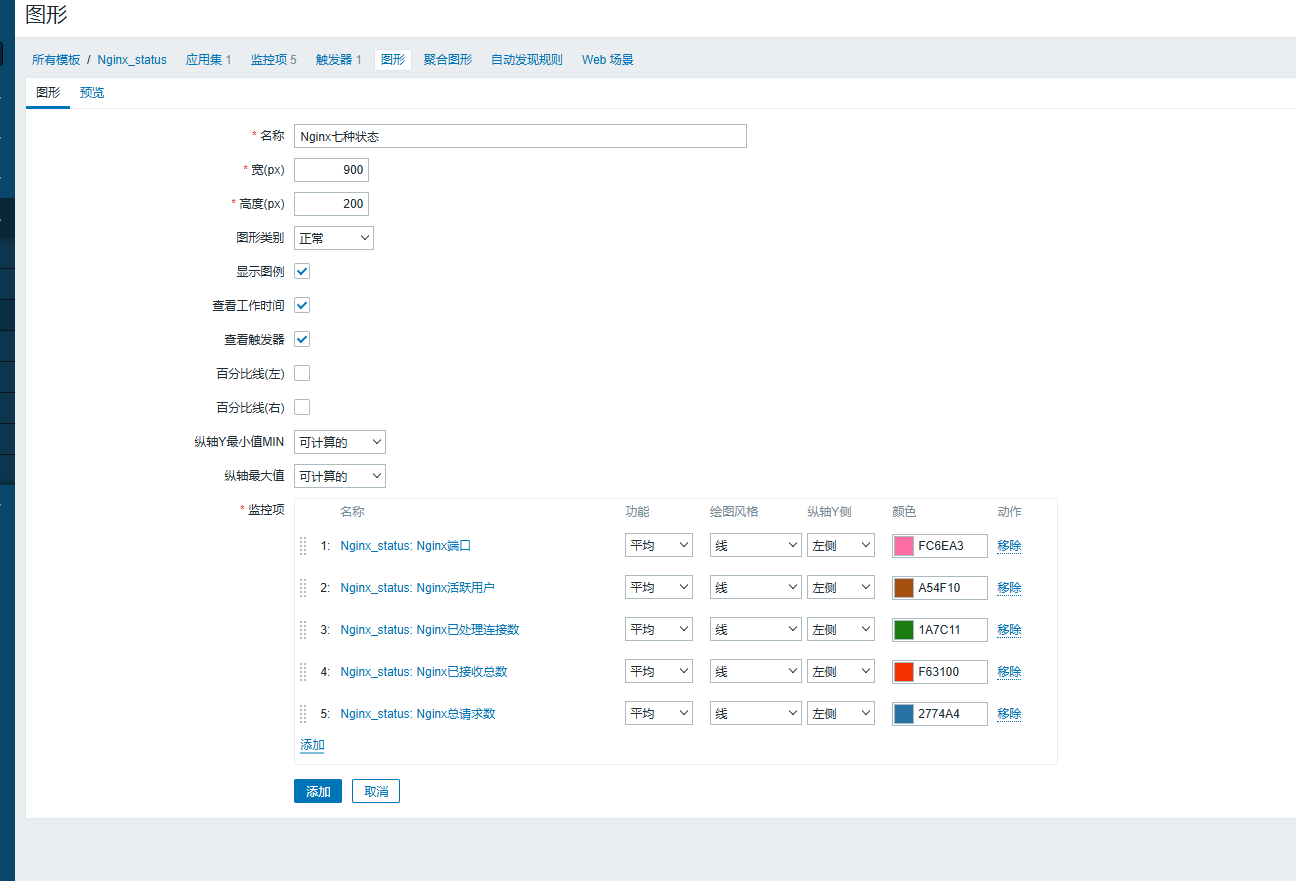Open the green 1A7C11 color swatch
The height and width of the screenshot is (881, 1296).
904,630
